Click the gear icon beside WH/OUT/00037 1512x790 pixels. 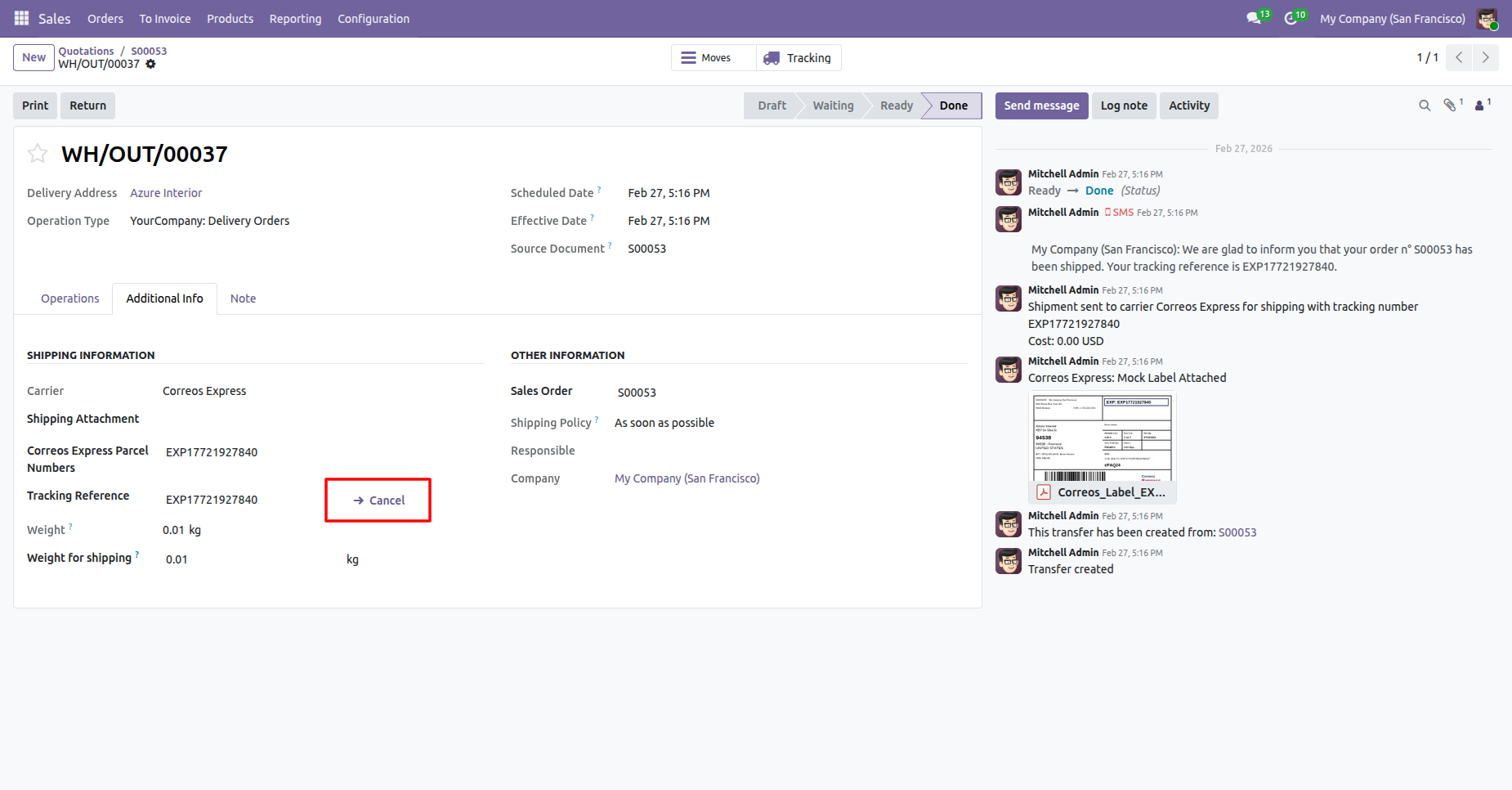pyautogui.click(x=150, y=64)
